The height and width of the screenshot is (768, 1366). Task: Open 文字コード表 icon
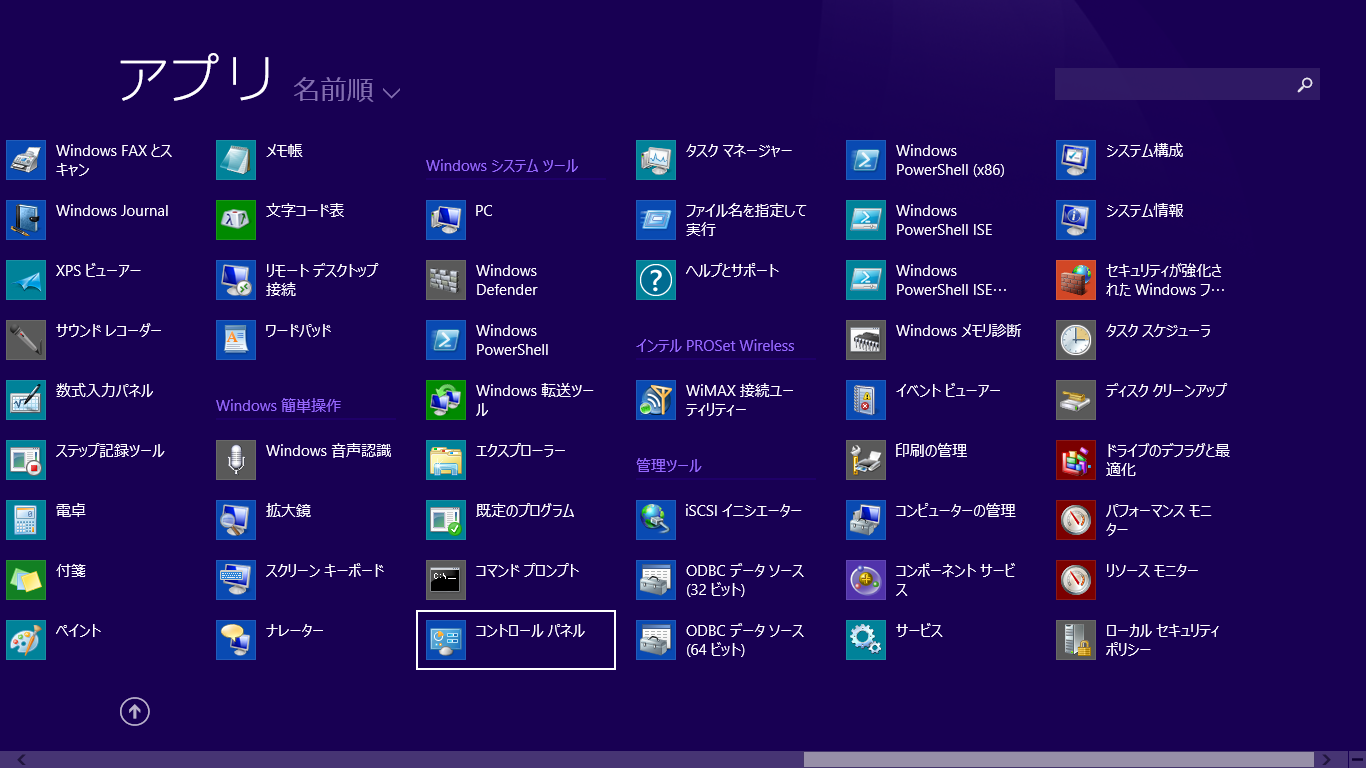(236, 220)
